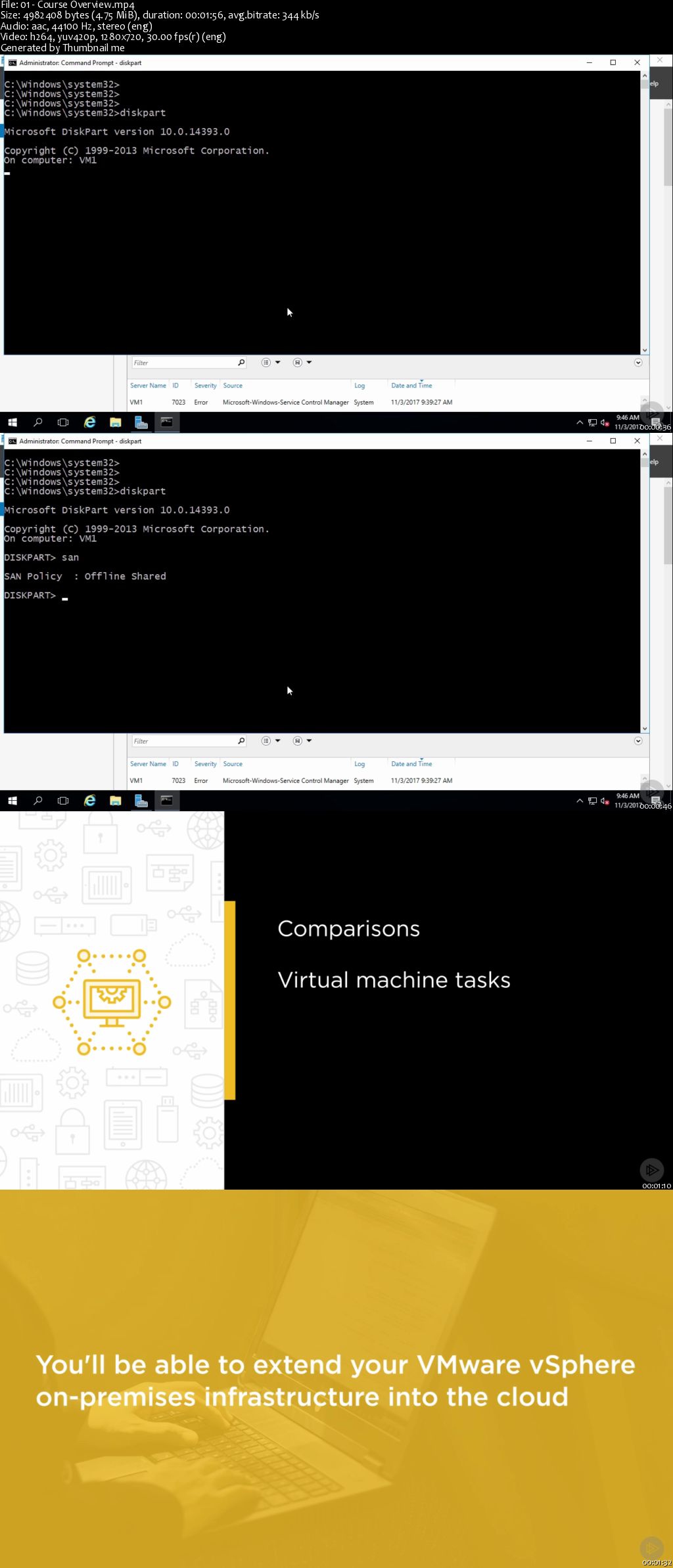Viewport: 673px width, 1568px height.
Task: Click 'Microsoft DiskPart version' line in 00:00:36 frame
Action: tap(117, 131)
